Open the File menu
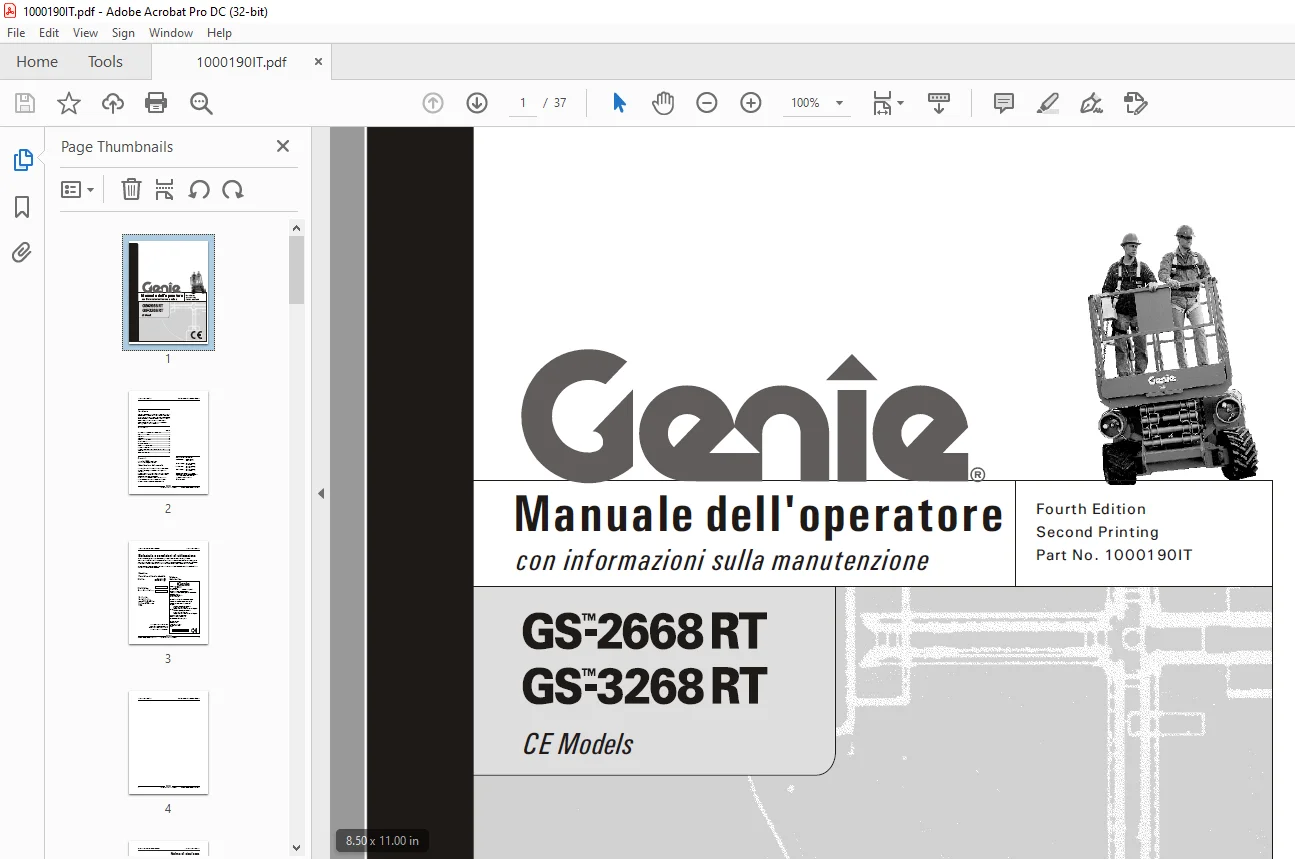This screenshot has height=859, width=1295. 16,33
